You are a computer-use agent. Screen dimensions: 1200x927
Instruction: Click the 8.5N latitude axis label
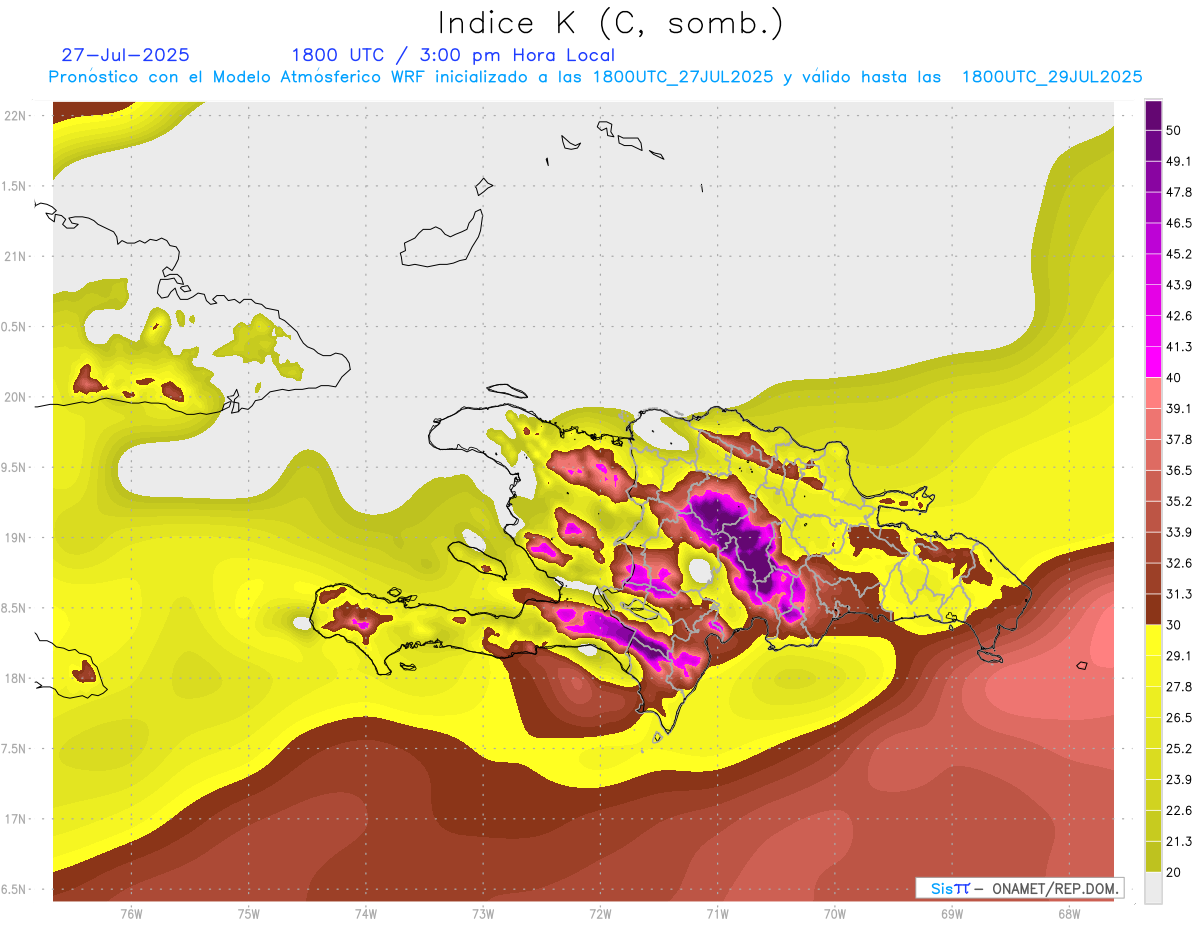pos(14,608)
